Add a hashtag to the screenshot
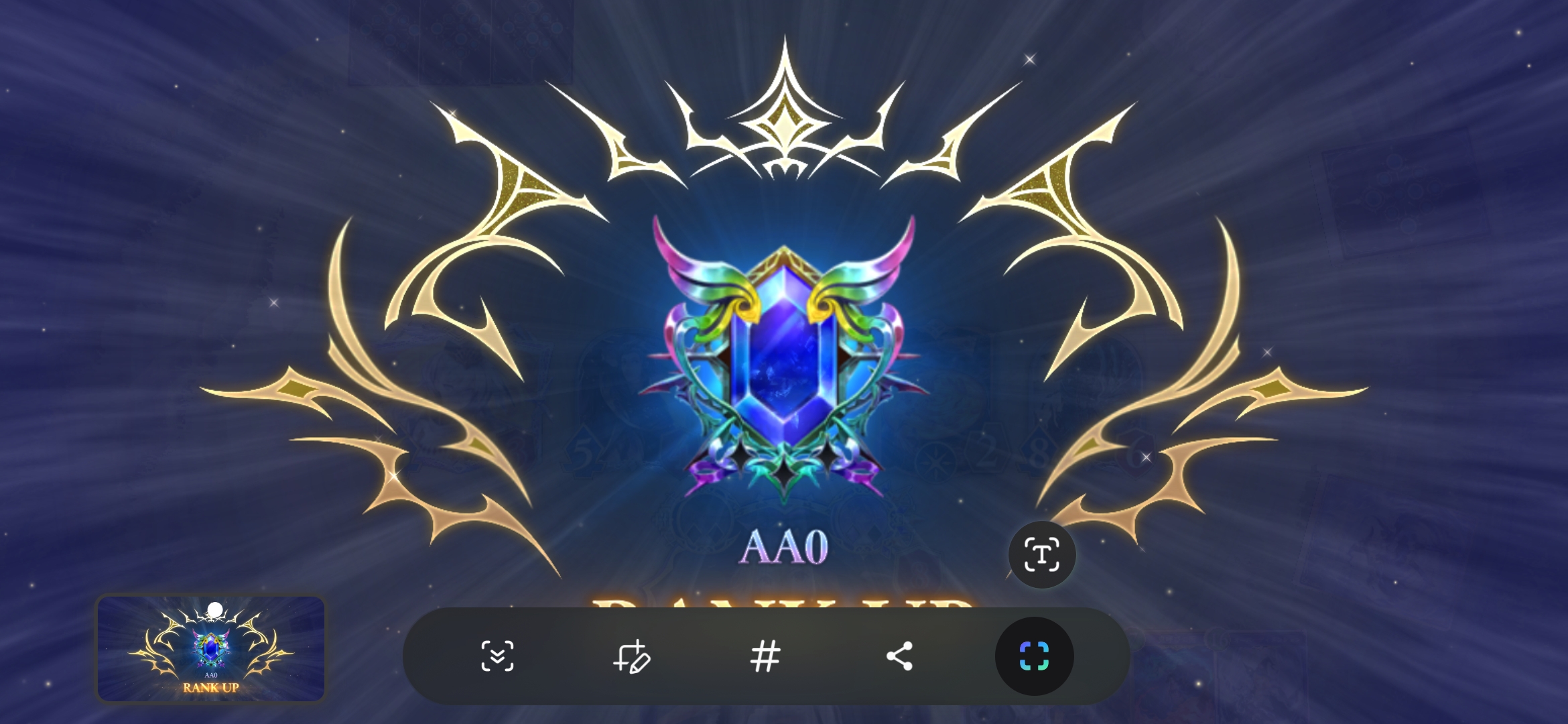 (x=765, y=656)
